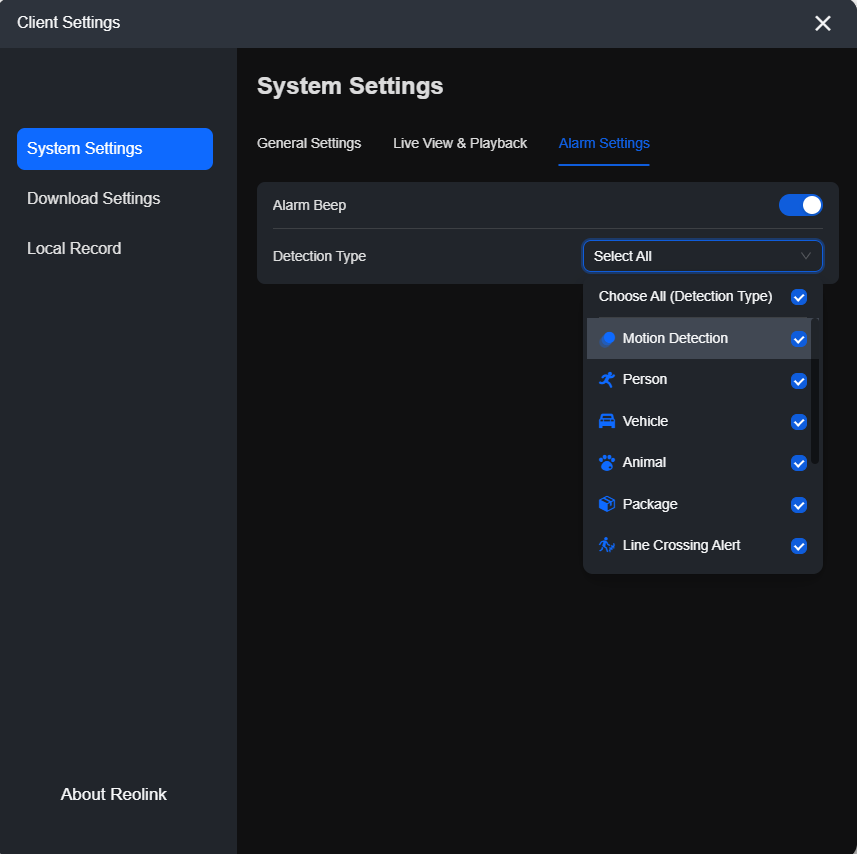Click the Package box icon
857x854 pixels.
click(x=607, y=504)
